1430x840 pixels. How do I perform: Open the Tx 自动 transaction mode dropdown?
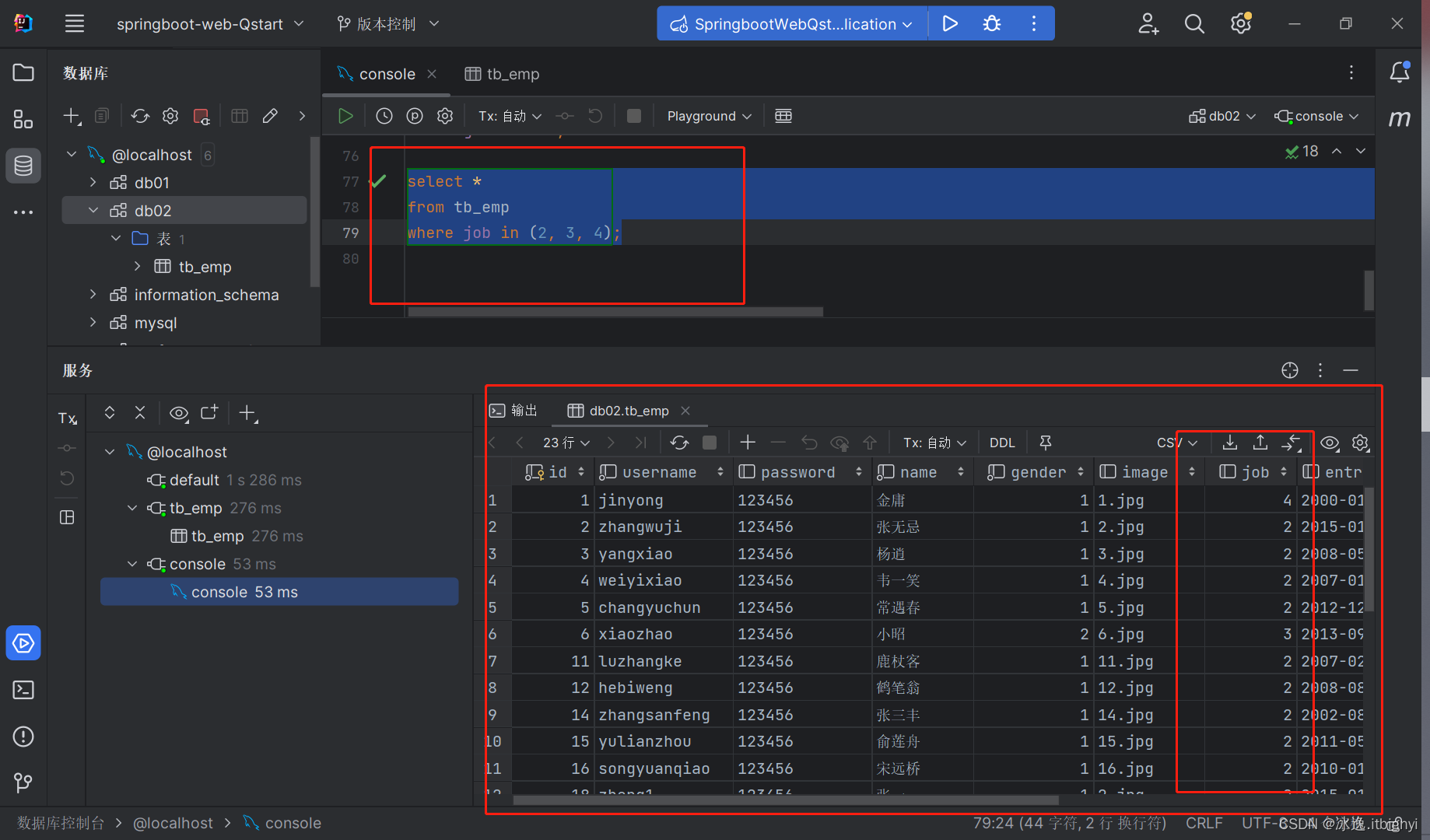(x=509, y=115)
